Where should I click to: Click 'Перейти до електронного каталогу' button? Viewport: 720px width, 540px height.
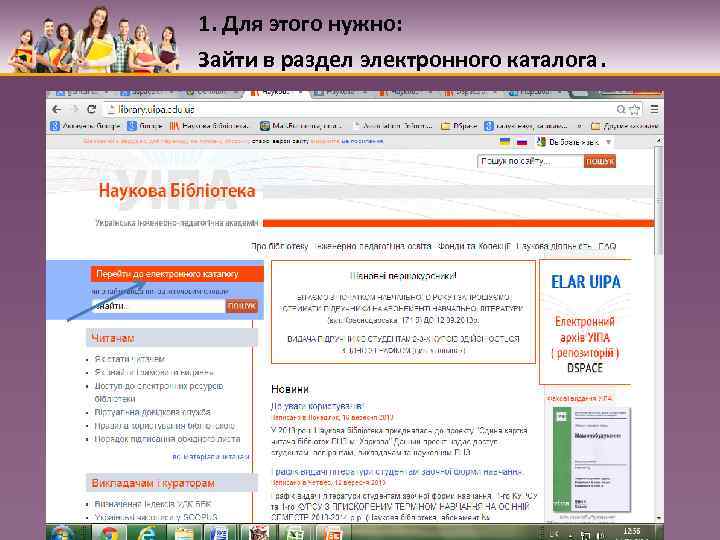[x=177, y=274]
